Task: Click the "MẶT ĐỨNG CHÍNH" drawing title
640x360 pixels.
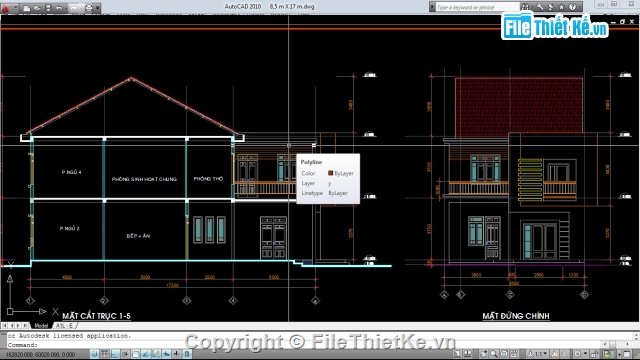Action: [516, 316]
